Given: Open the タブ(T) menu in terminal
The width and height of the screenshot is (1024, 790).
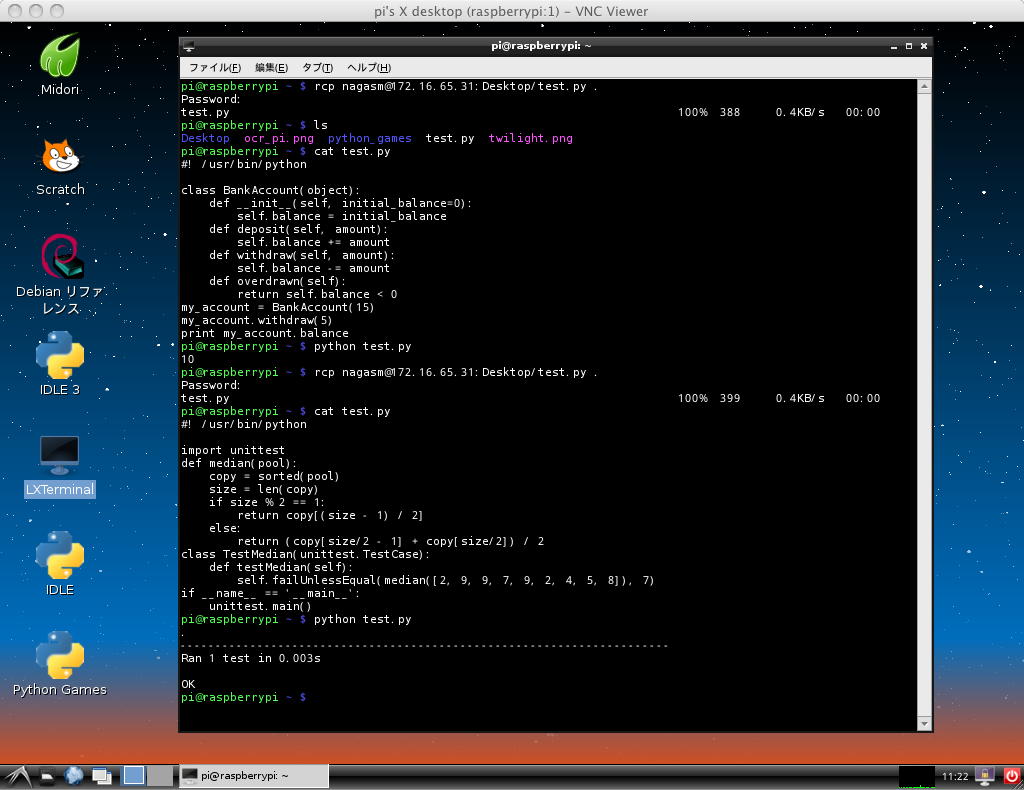Looking at the screenshot, I should (317, 68).
